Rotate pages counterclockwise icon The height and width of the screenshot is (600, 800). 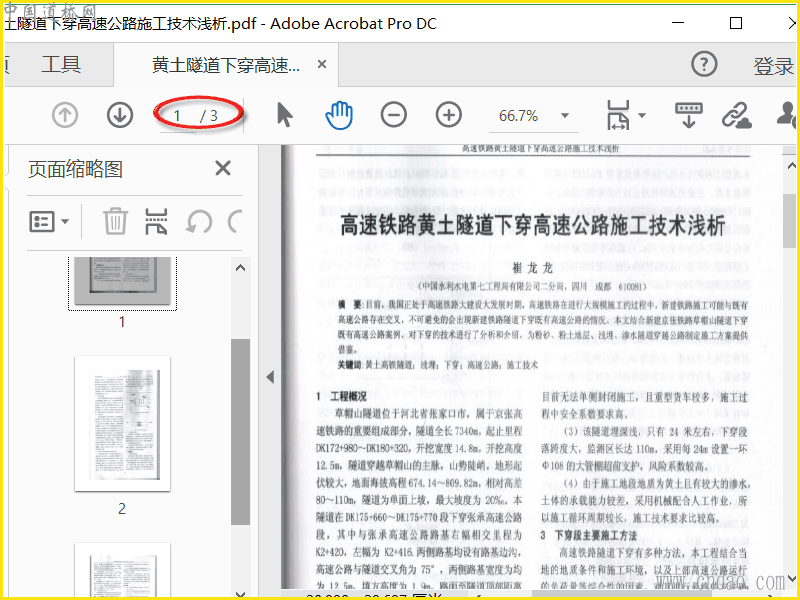[x=199, y=222]
